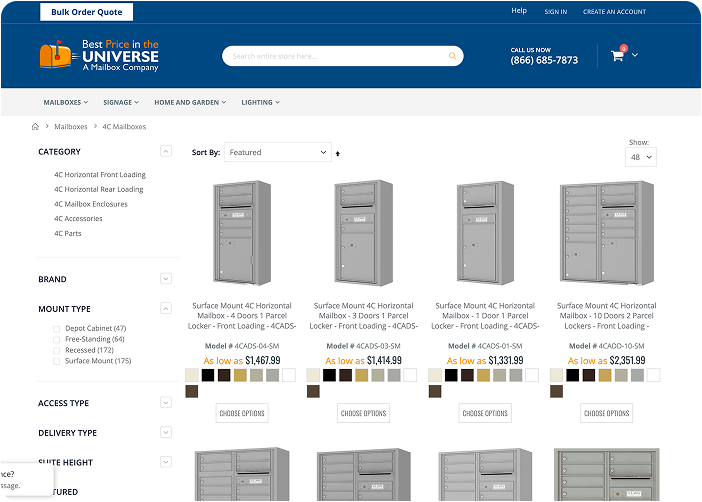Click the shopping cart icon
Screen dimensions: 702x502
coord(617,56)
